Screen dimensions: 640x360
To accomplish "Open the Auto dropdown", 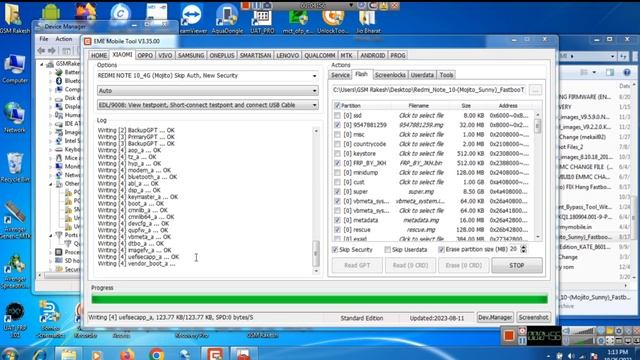I will point(207,90).
